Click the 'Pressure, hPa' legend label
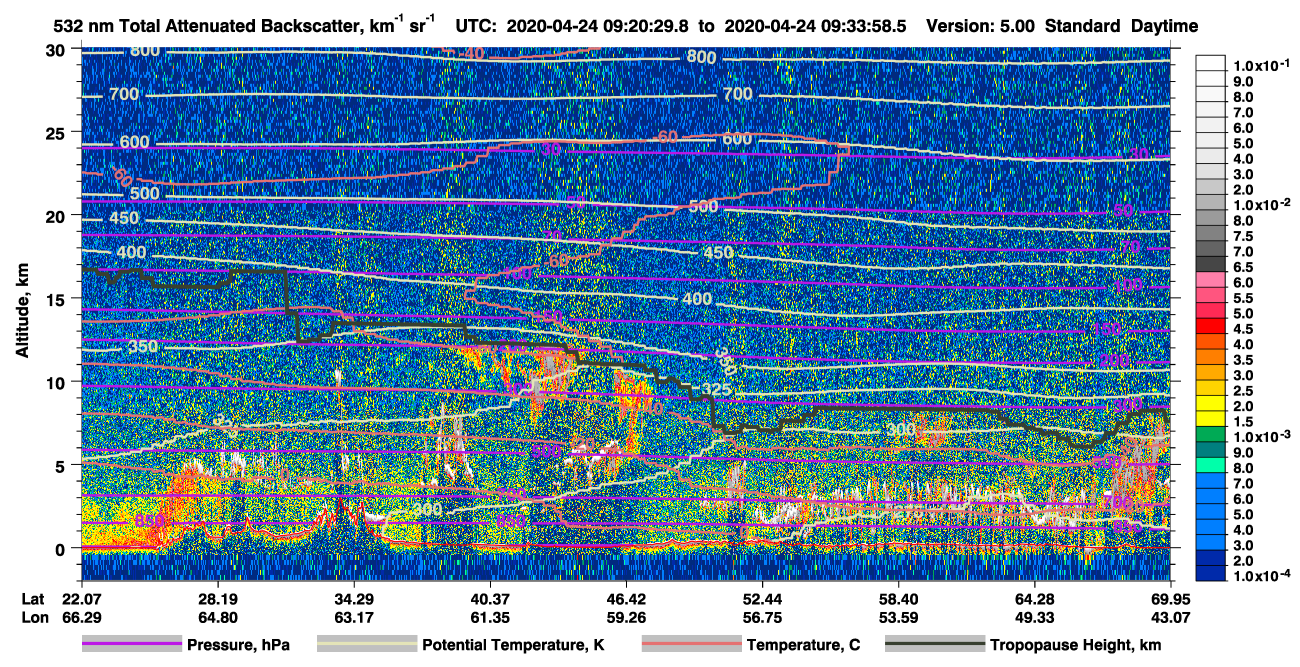Screen dimensions: 1300x667 click(x=238, y=646)
